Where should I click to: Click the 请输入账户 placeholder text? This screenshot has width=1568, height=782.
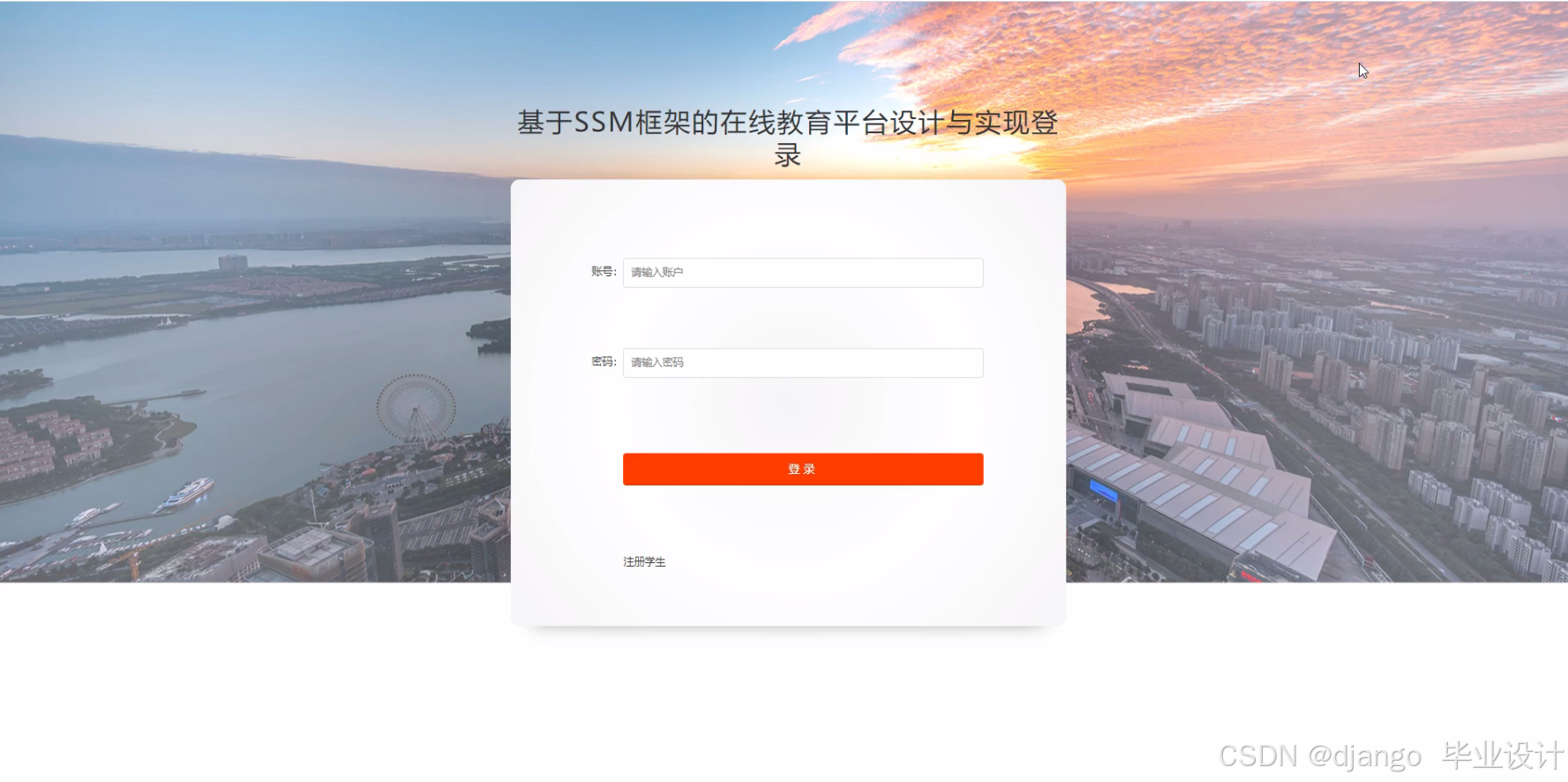point(656,273)
